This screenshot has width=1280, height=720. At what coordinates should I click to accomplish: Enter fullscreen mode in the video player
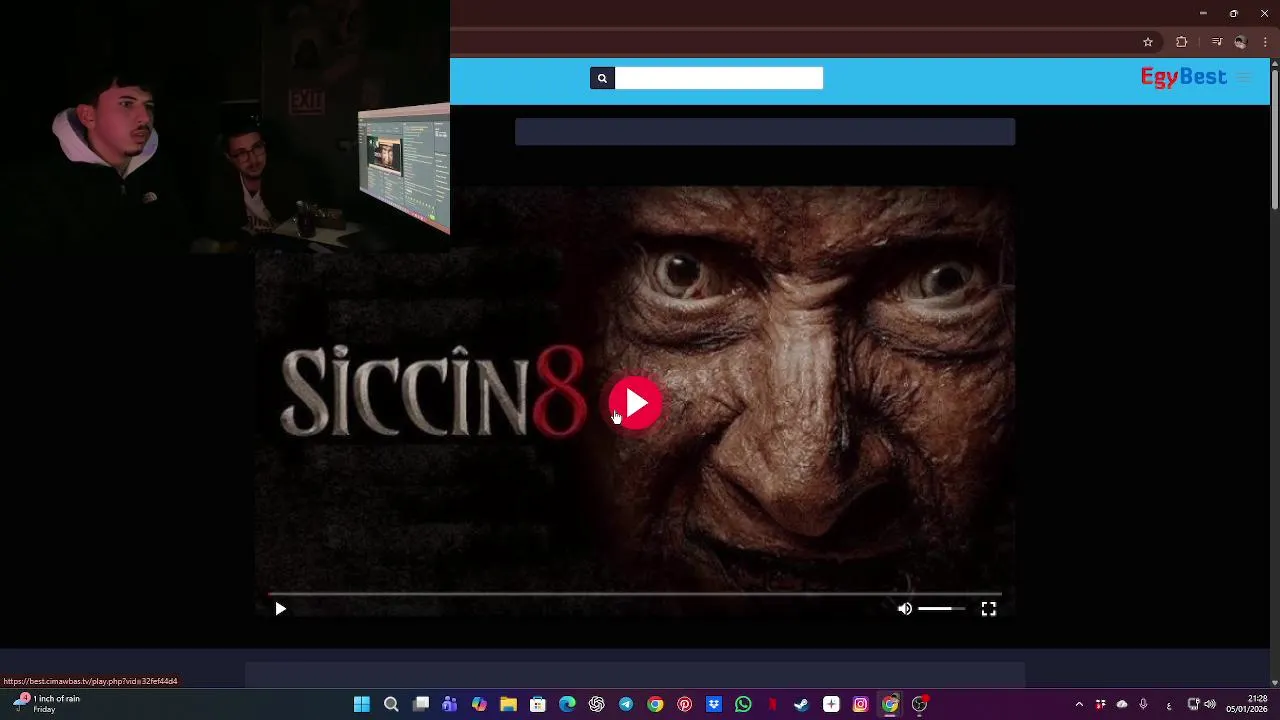[x=988, y=609]
